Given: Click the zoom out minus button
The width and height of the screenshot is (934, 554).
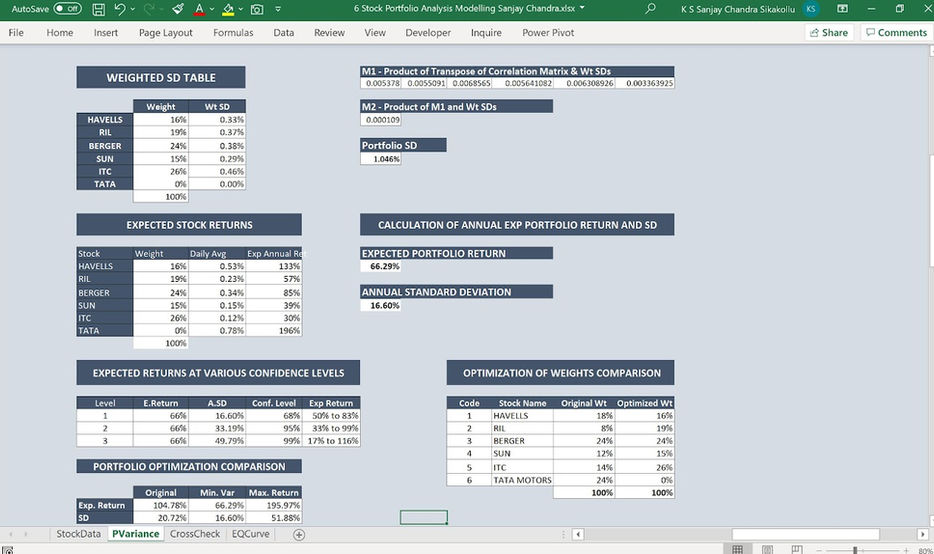Looking at the screenshot, I should point(820,550).
